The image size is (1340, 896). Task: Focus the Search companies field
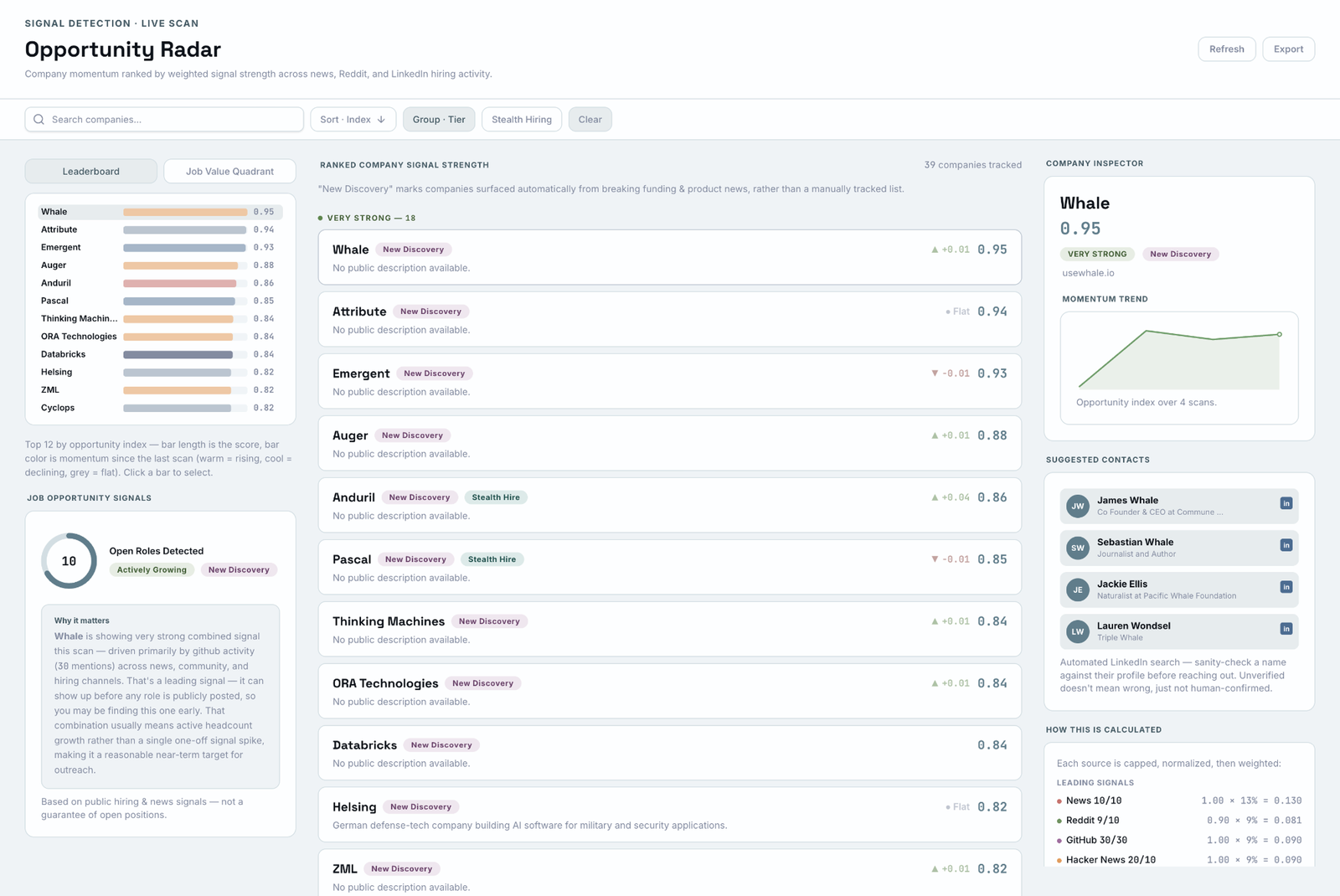pos(164,120)
